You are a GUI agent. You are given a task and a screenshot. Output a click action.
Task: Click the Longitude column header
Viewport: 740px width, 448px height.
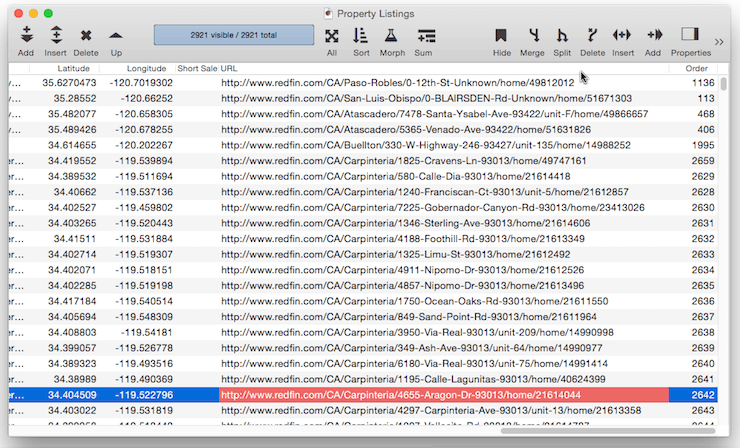[146, 68]
